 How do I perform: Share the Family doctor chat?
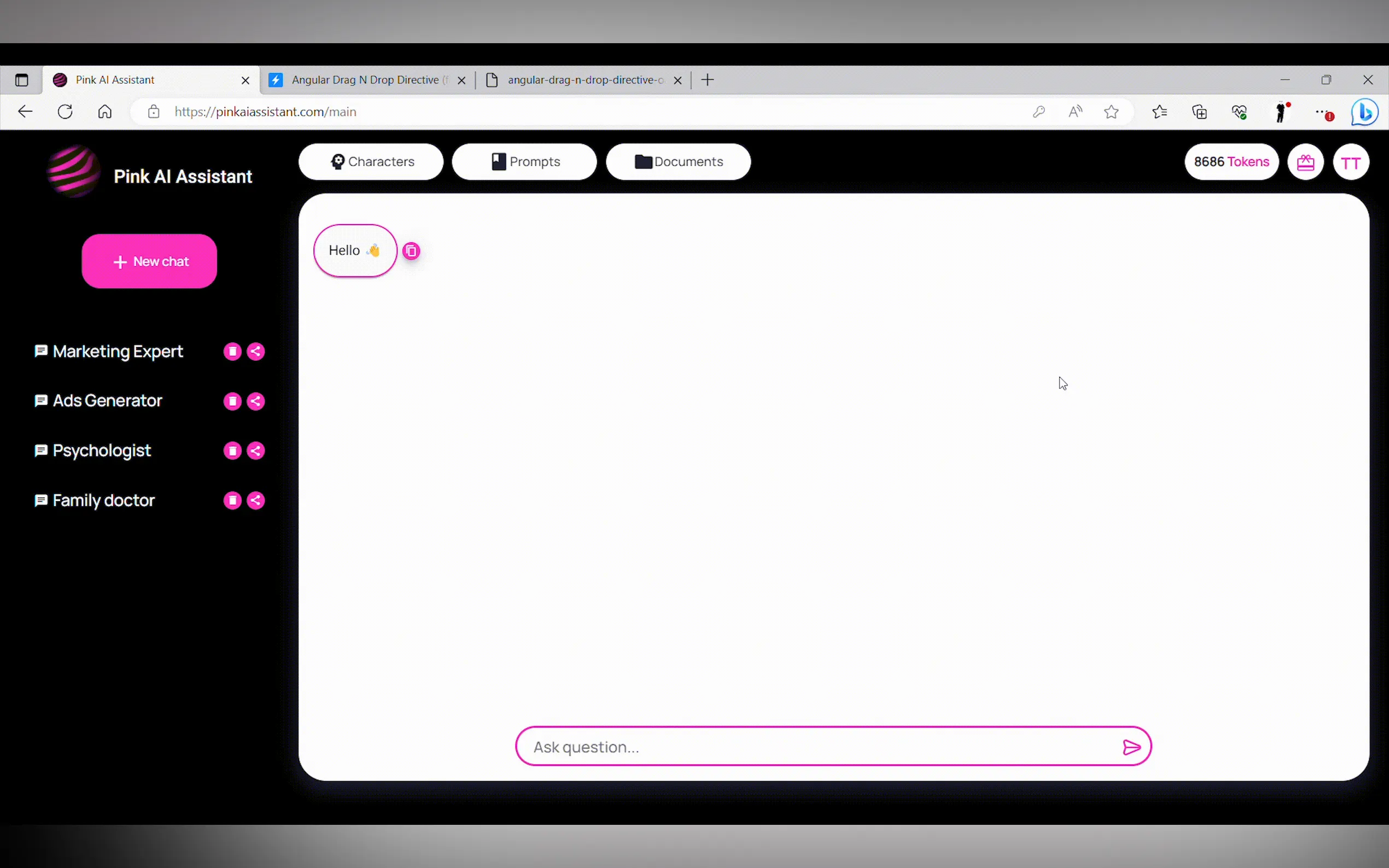click(255, 501)
